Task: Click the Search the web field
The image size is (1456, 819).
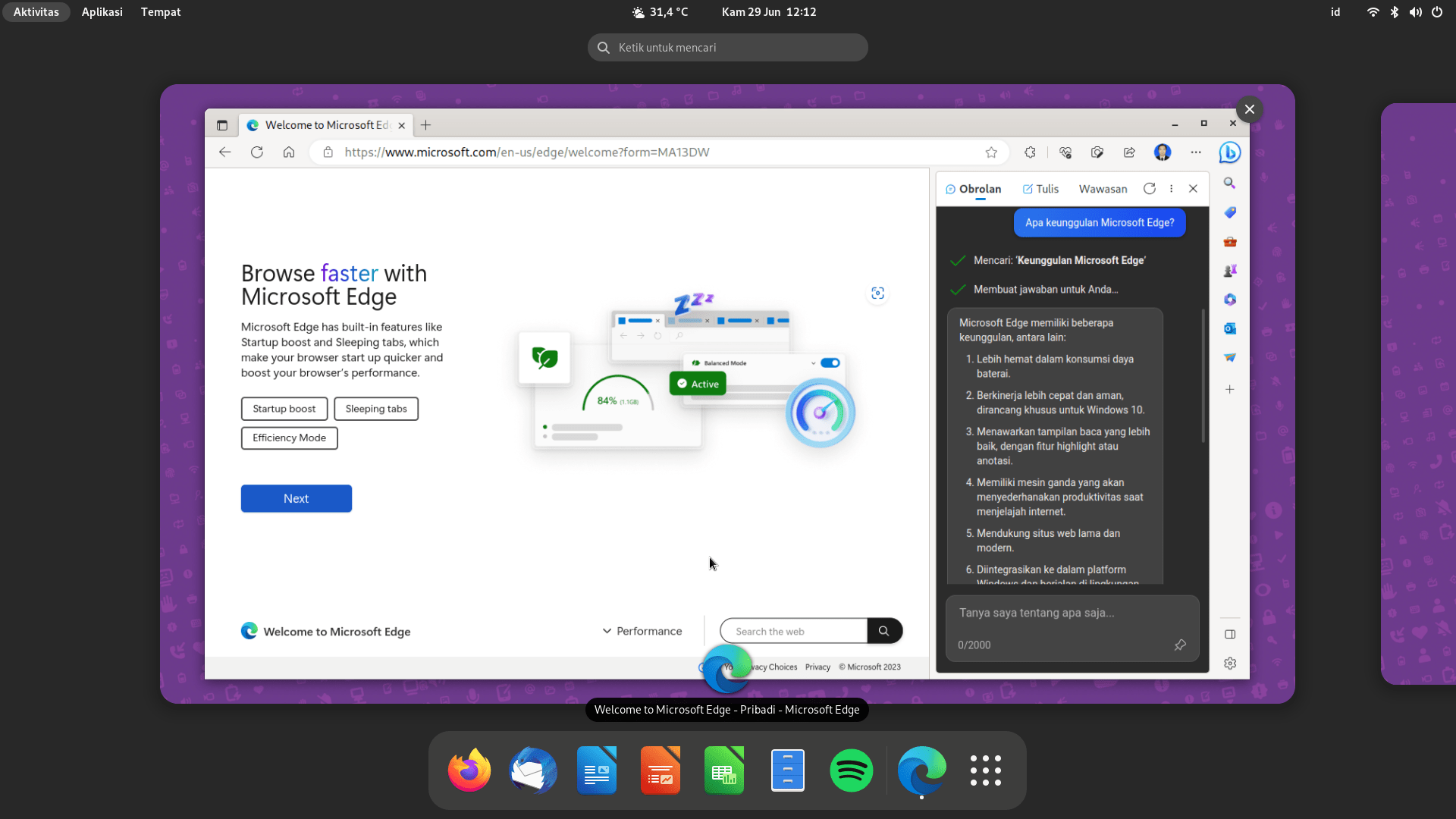Action: point(793,631)
